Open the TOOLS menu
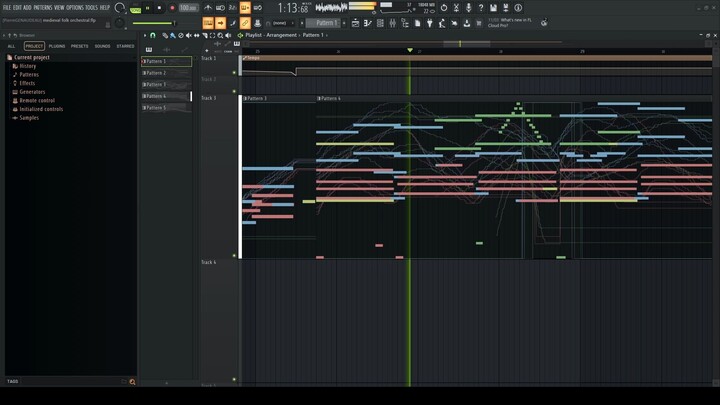720x405 pixels. pos(91,7)
